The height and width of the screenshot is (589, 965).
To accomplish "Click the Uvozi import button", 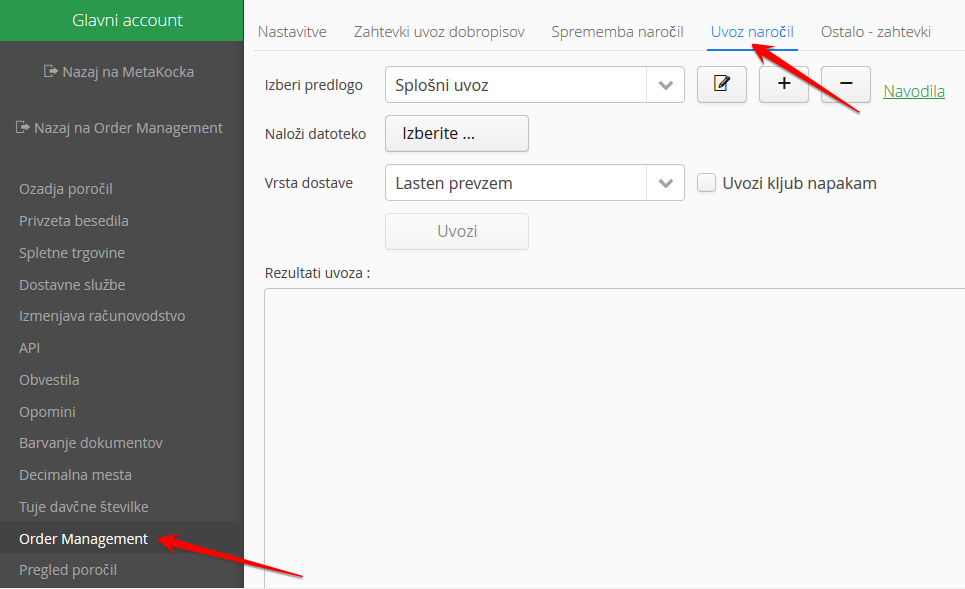I will point(457,231).
